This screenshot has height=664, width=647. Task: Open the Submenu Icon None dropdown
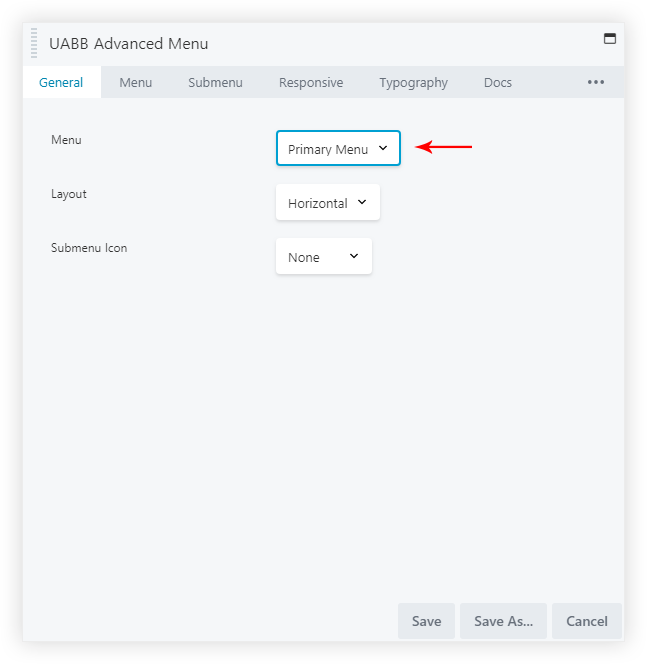pos(323,257)
